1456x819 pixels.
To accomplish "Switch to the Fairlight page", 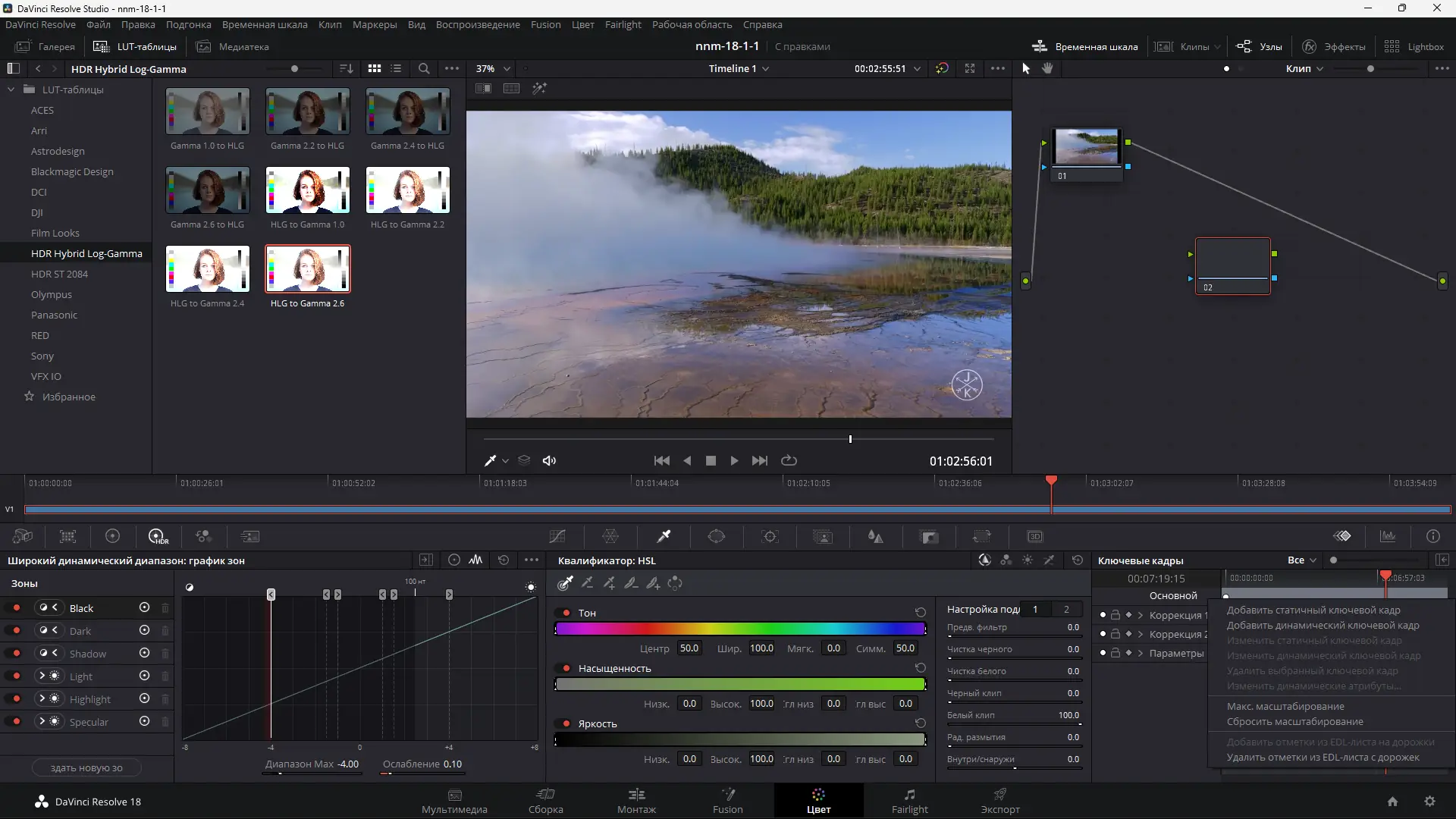I will click(909, 801).
